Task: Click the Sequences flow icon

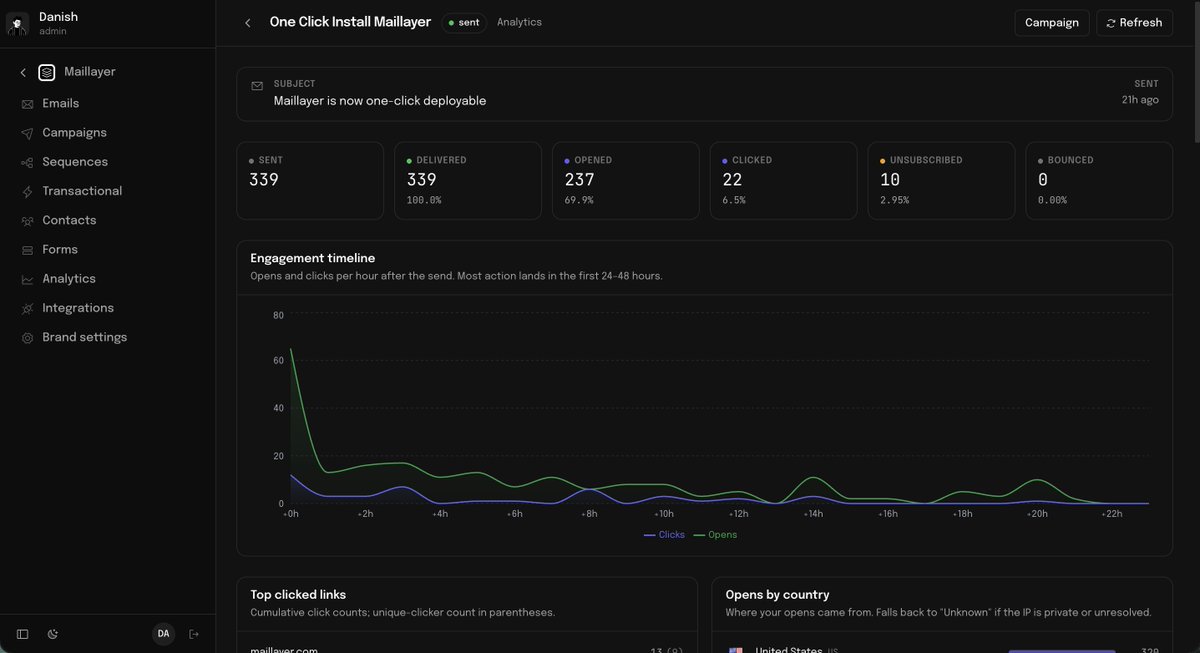Action: pyautogui.click(x=27, y=162)
